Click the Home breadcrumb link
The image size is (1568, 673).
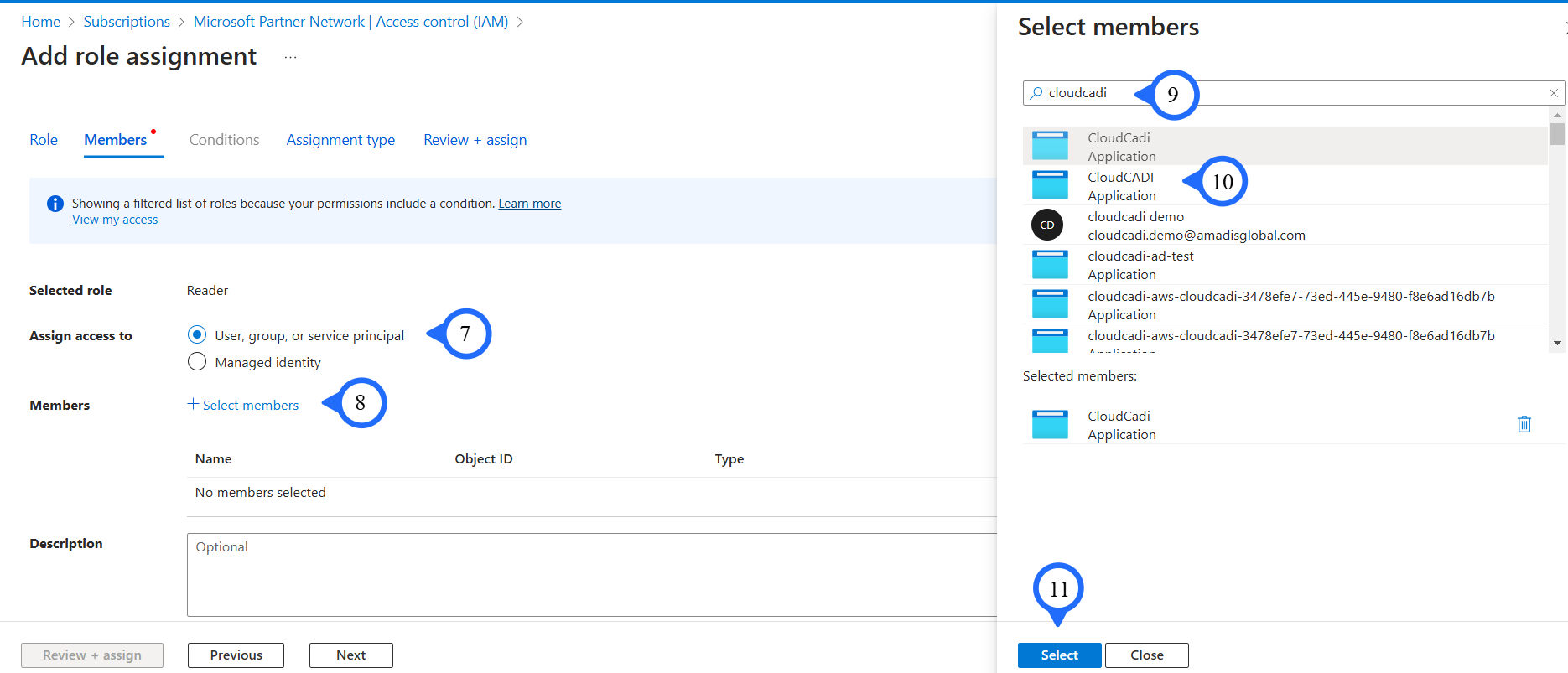[41, 22]
